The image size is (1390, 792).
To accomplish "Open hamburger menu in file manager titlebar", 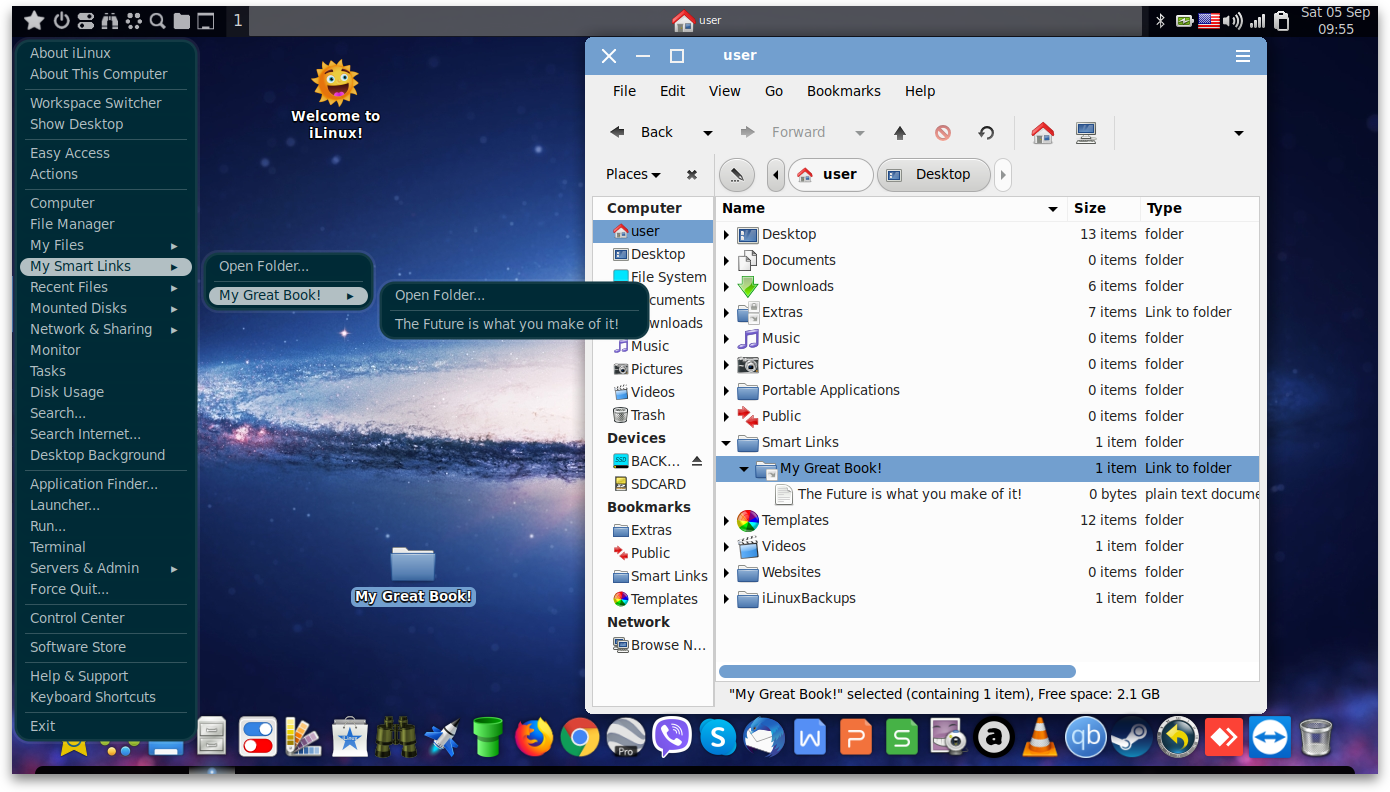I will tap(1243, 56).
